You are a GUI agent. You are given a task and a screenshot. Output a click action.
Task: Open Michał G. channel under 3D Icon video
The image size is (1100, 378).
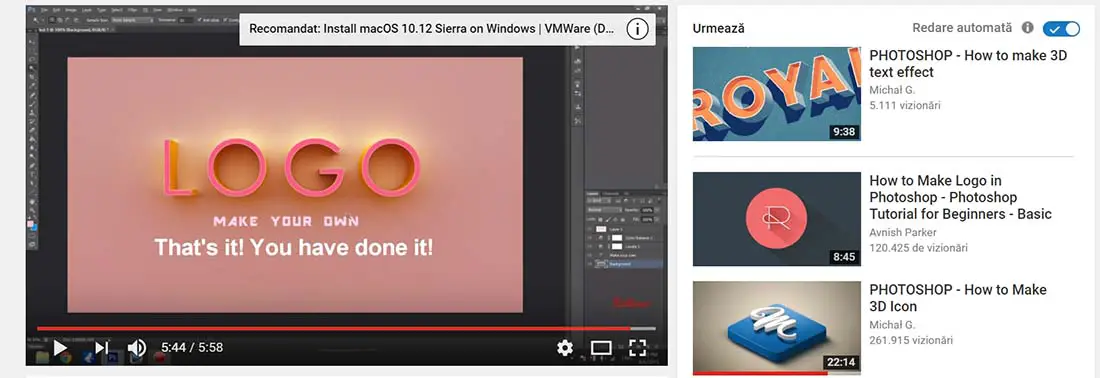(x=892, y=325)
